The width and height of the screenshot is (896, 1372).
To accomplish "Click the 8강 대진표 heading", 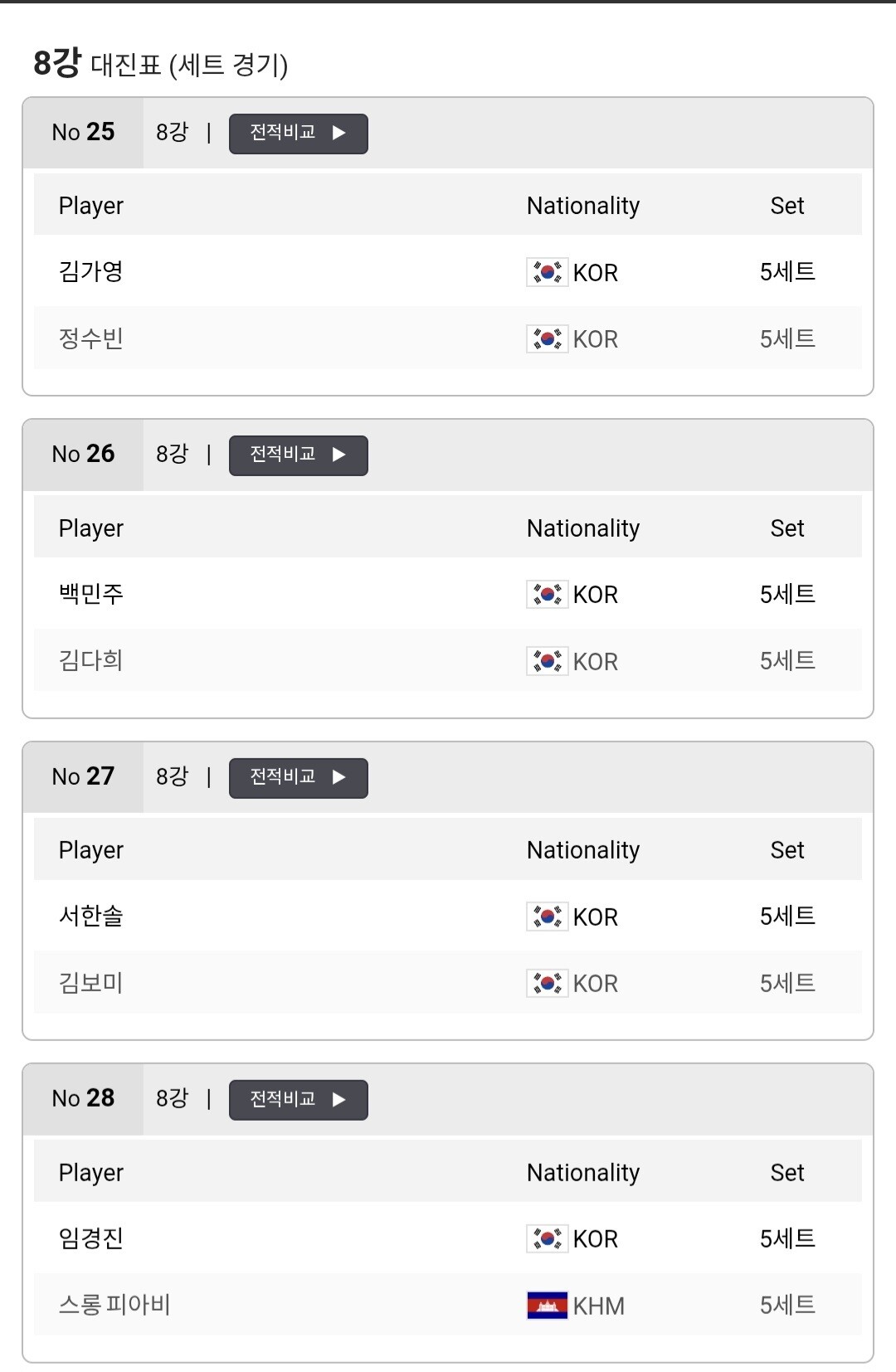I will (x=161, y=64).
